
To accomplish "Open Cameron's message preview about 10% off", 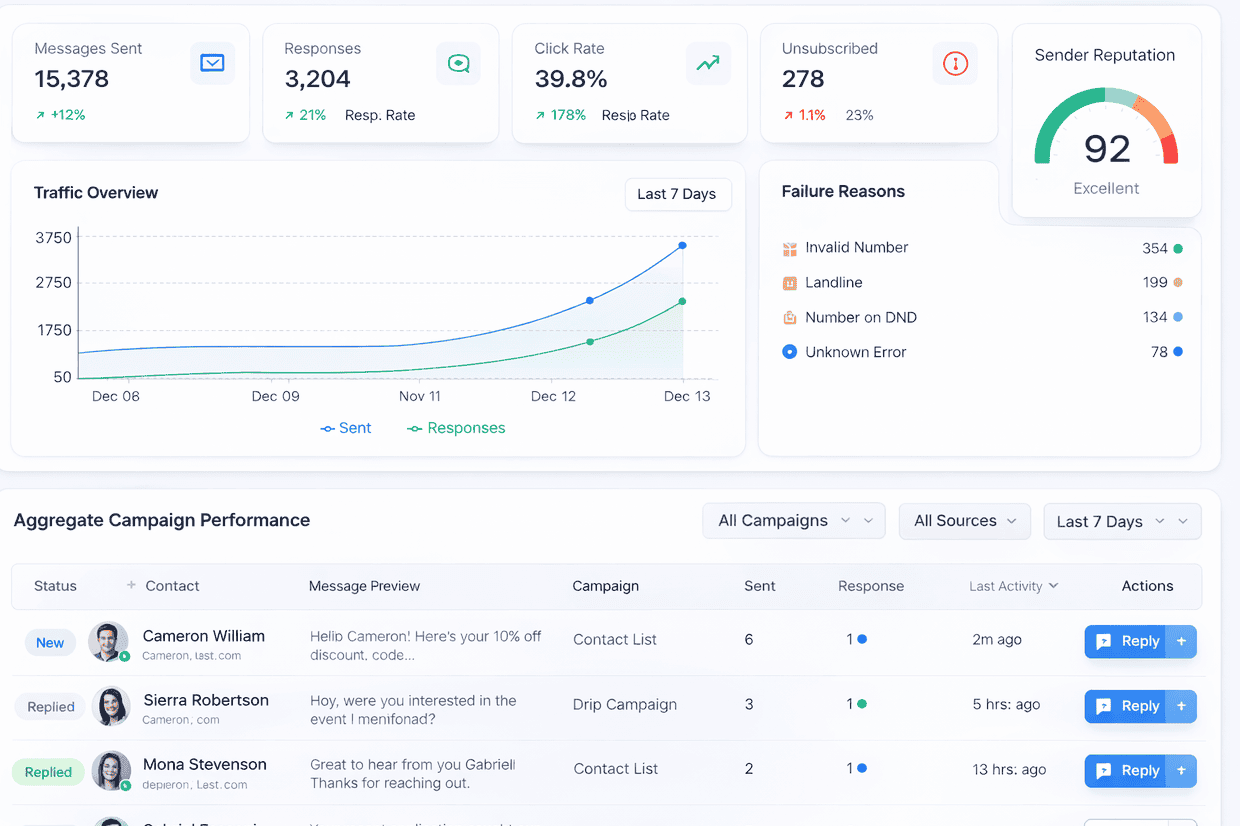I will (x=425, y=645).
